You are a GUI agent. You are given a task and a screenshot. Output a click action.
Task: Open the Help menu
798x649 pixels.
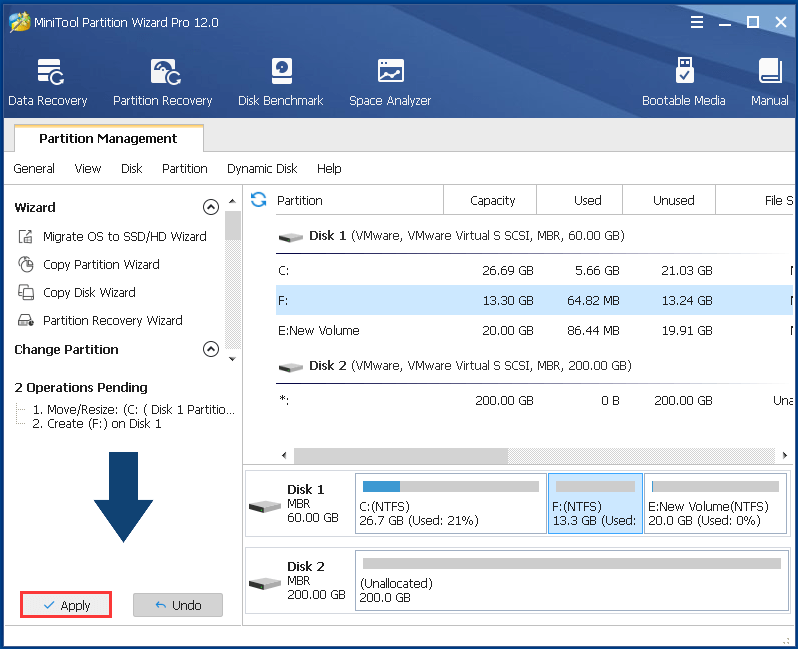tap(329, 168)
